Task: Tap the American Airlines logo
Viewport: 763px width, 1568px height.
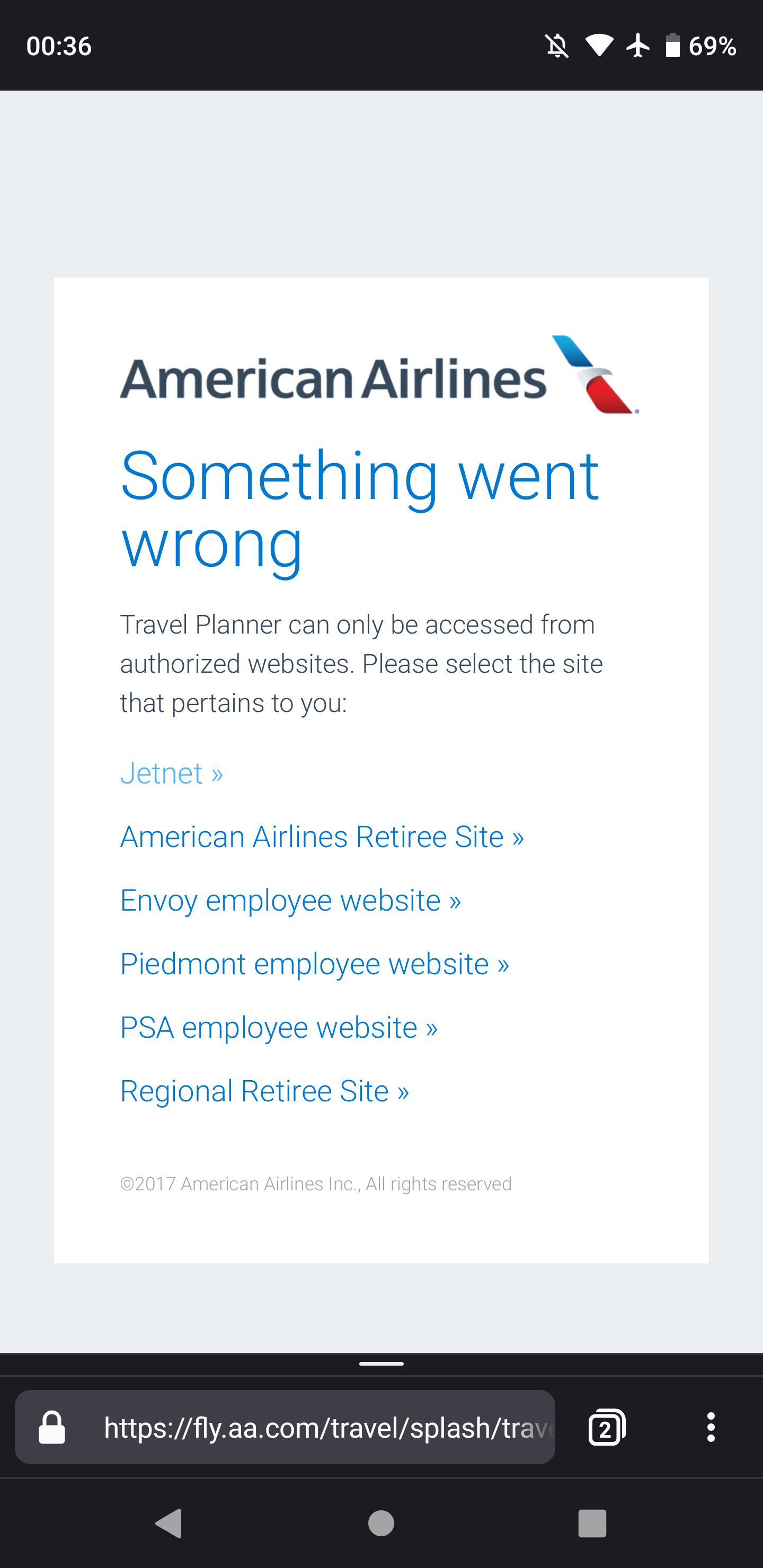Action: tap(379, 375)
